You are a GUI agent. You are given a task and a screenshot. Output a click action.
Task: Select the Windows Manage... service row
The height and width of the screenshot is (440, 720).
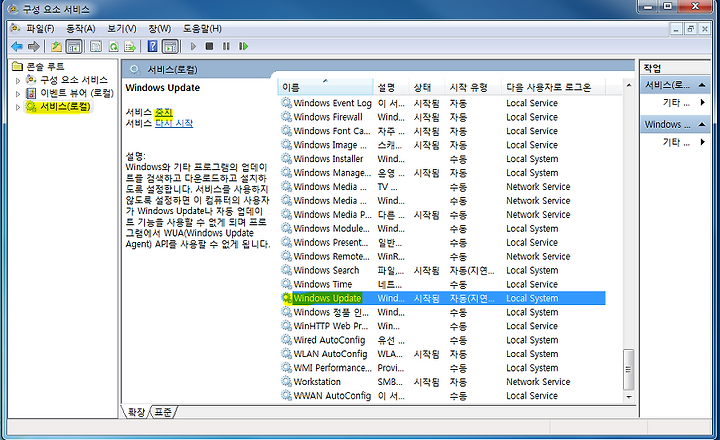(x=443, y=173)
